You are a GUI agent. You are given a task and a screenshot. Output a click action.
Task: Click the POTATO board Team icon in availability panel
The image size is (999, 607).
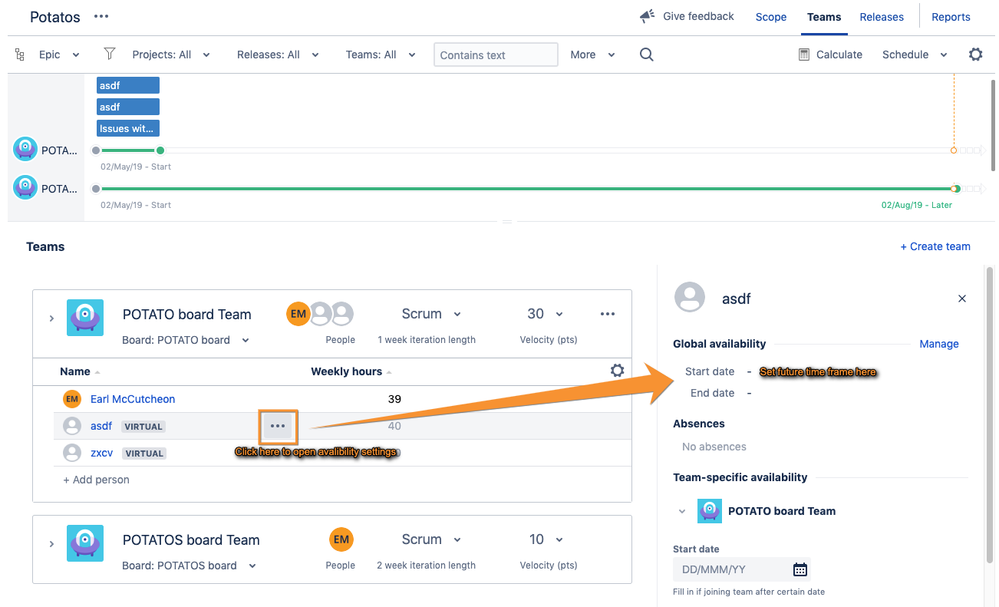pyautogui.click(x=709, y=511)
